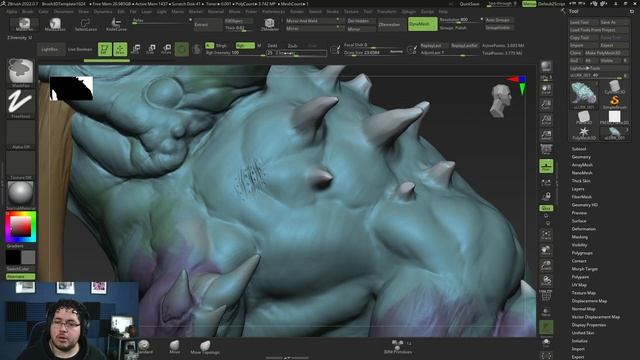
Task: Open the Color menu
Action: point(43,11)
